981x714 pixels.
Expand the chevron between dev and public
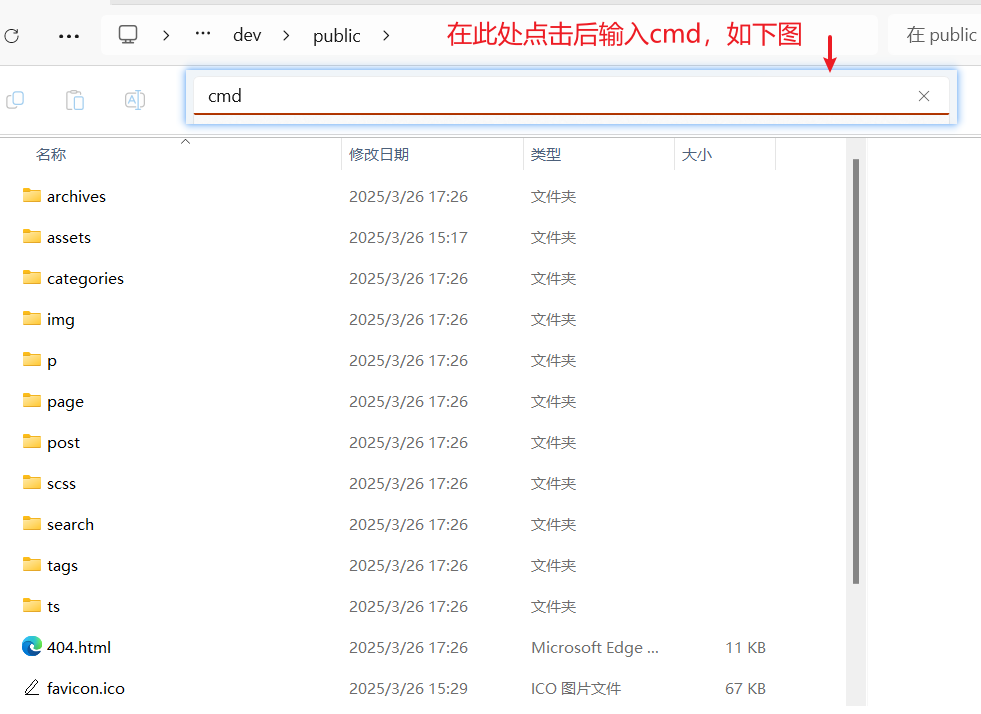[287, 35]
